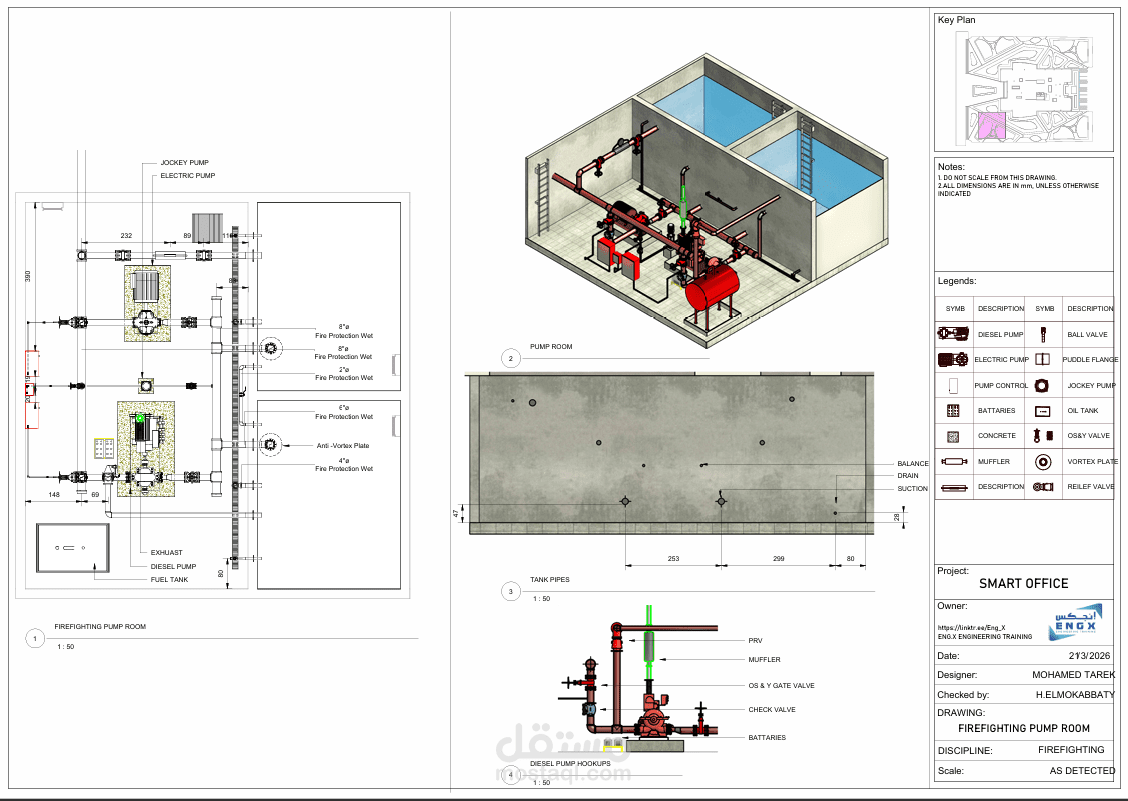Select the ELECTRIC PUMP leader label in the plan
Viewport: 1128px width, 801px height.
[x=188, y=176]
